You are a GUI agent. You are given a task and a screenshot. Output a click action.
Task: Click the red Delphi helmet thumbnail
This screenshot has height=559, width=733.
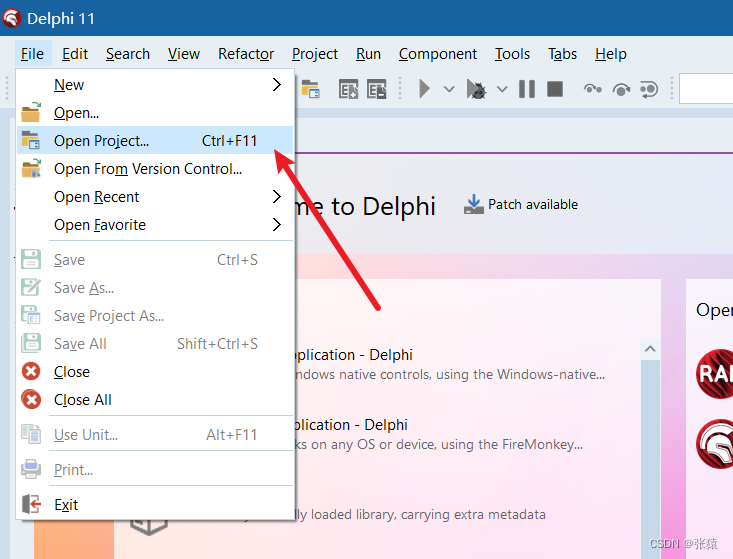coord(714,444)
